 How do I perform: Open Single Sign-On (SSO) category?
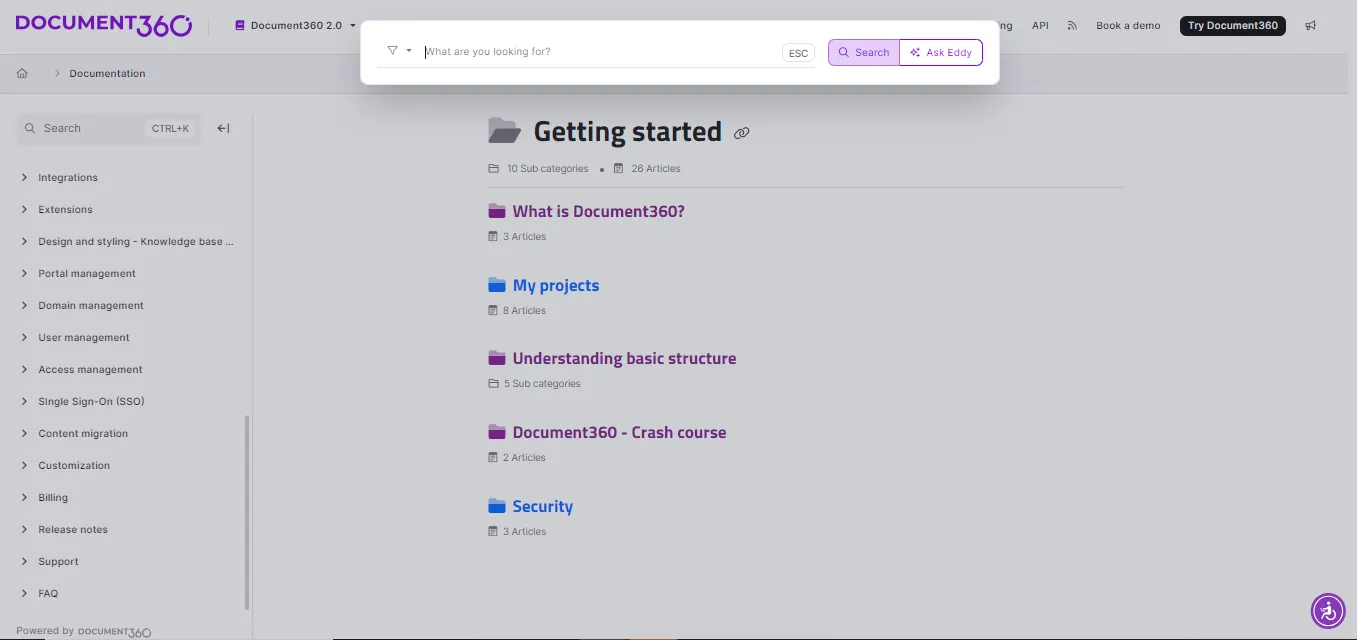coord(91,401)
